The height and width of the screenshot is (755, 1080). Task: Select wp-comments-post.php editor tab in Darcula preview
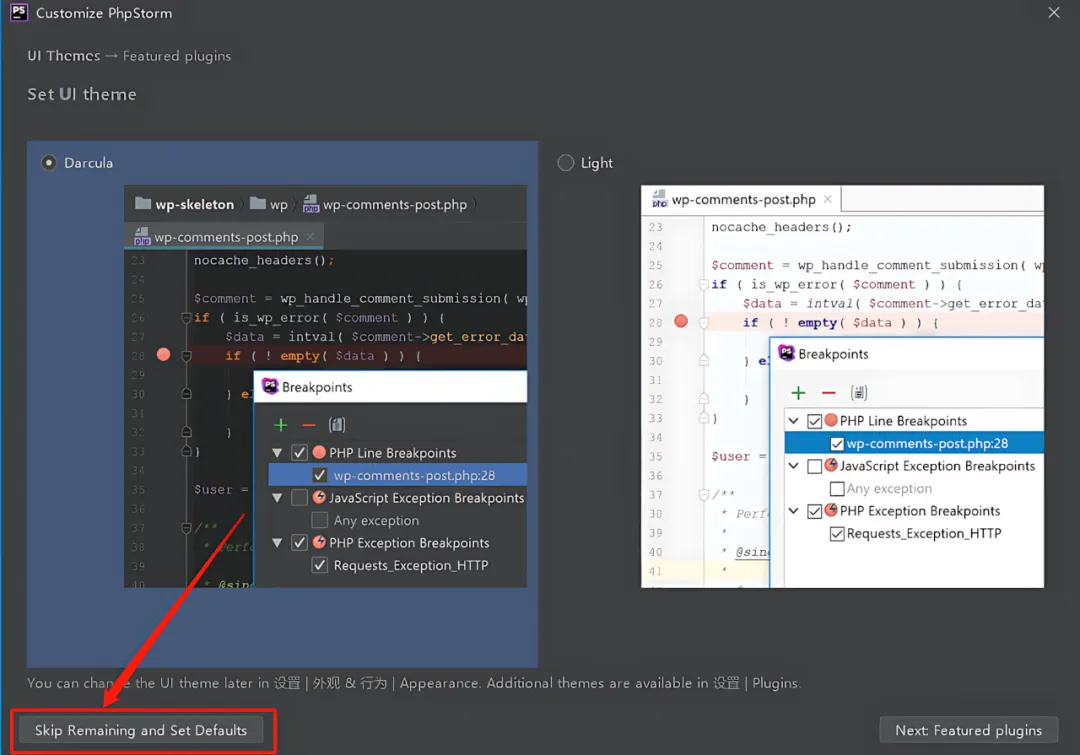[x=224, y=237]
